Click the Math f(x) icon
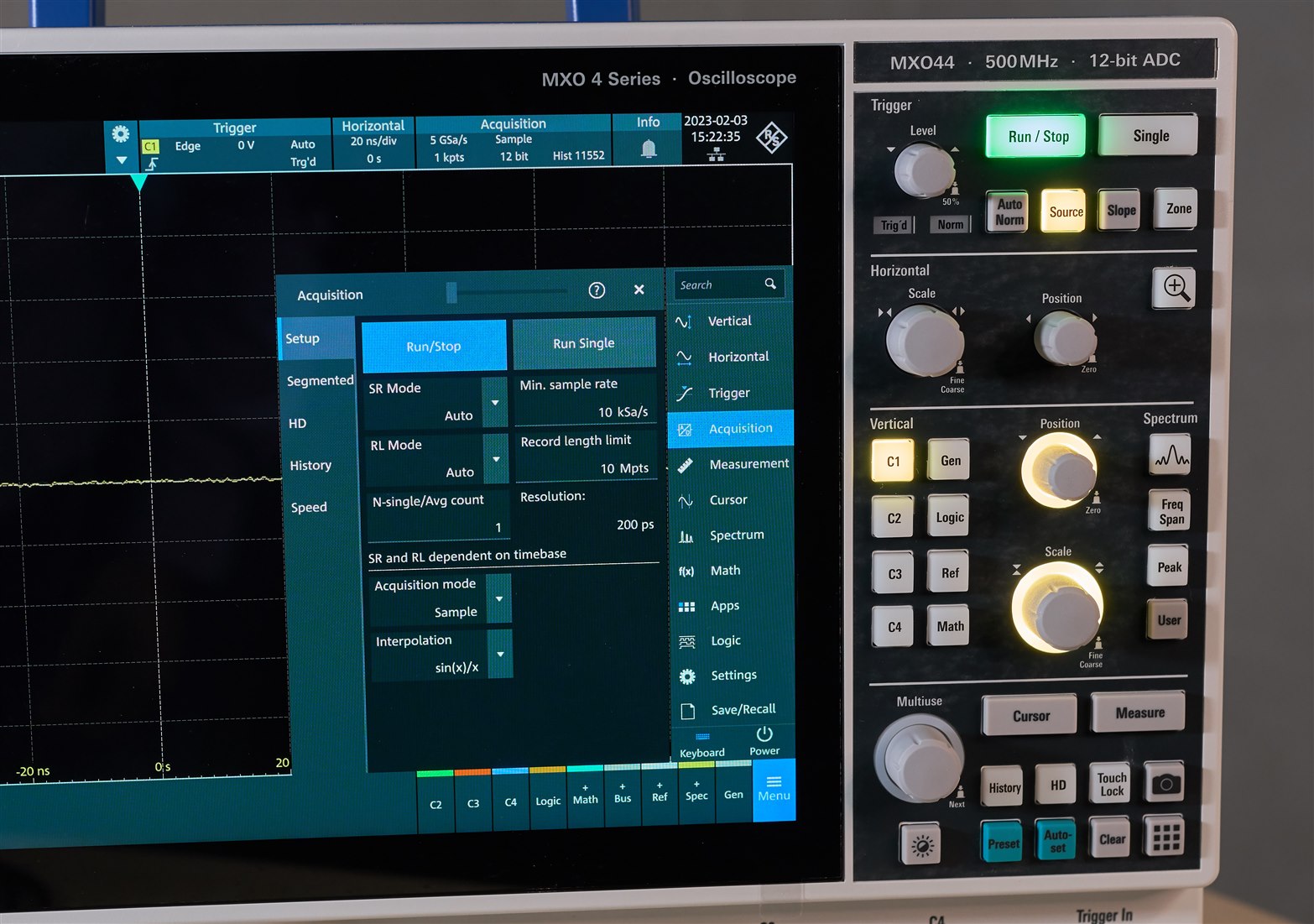The height and width of the screenshot is (924, 1314). click(x=686, y=572)
